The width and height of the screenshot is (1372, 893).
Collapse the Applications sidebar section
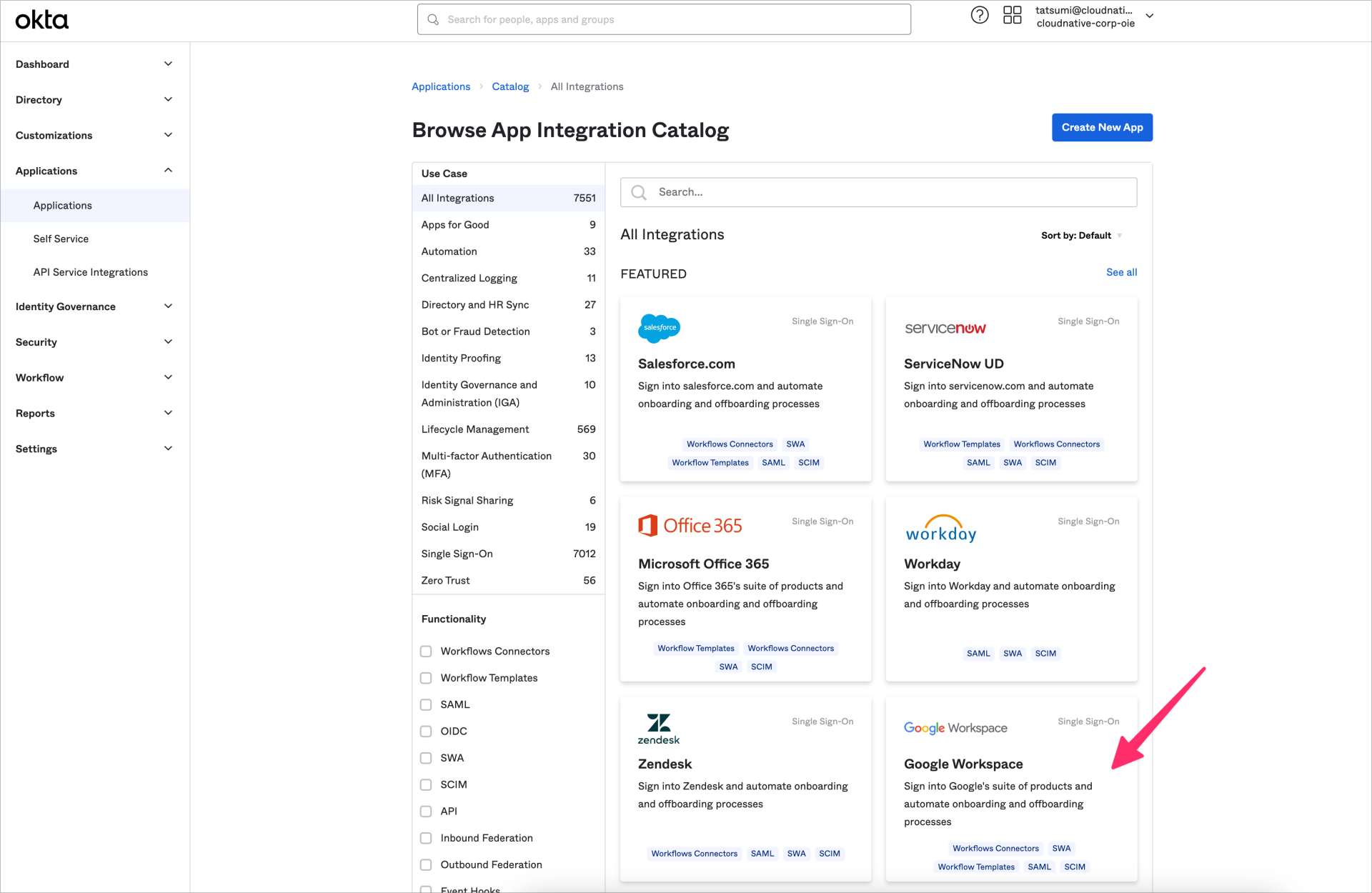[168, 170]
